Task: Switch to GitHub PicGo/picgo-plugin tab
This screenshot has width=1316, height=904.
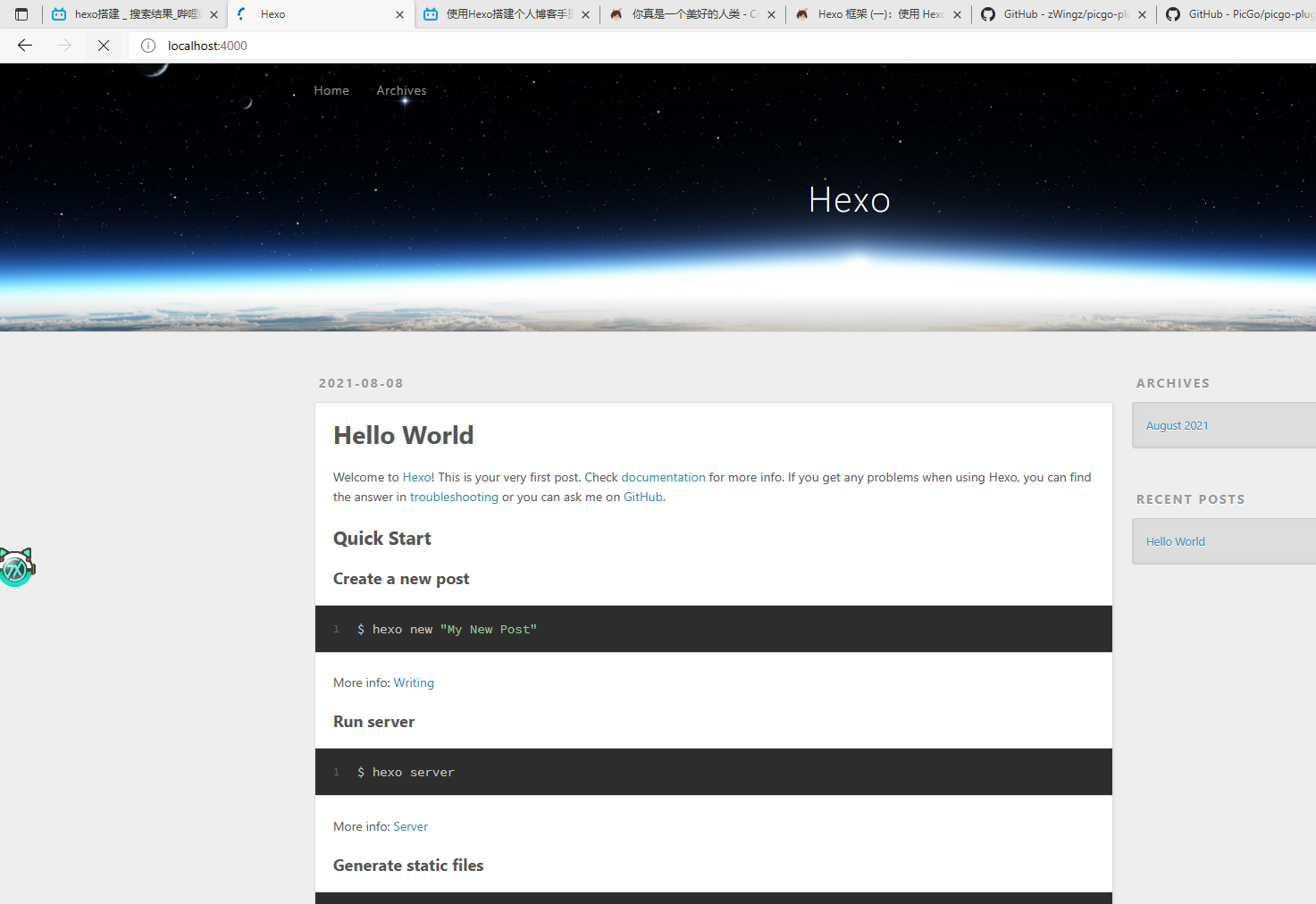Action: click(x=1237, y=14)
